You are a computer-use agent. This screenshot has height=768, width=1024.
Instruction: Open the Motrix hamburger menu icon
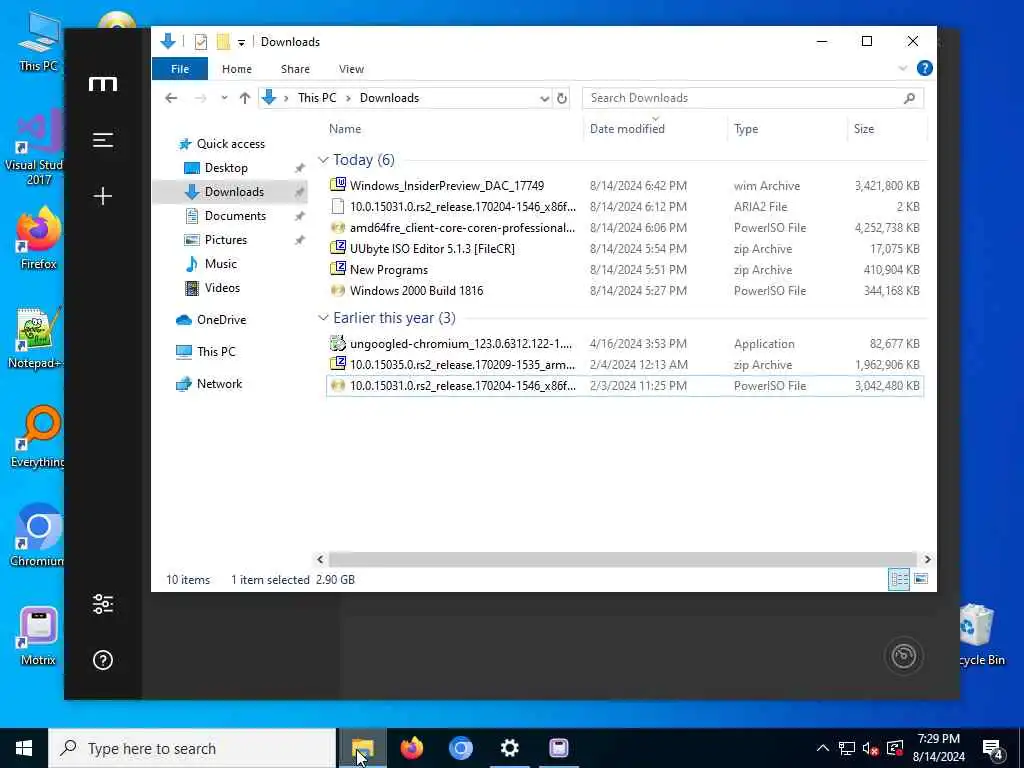103,140
